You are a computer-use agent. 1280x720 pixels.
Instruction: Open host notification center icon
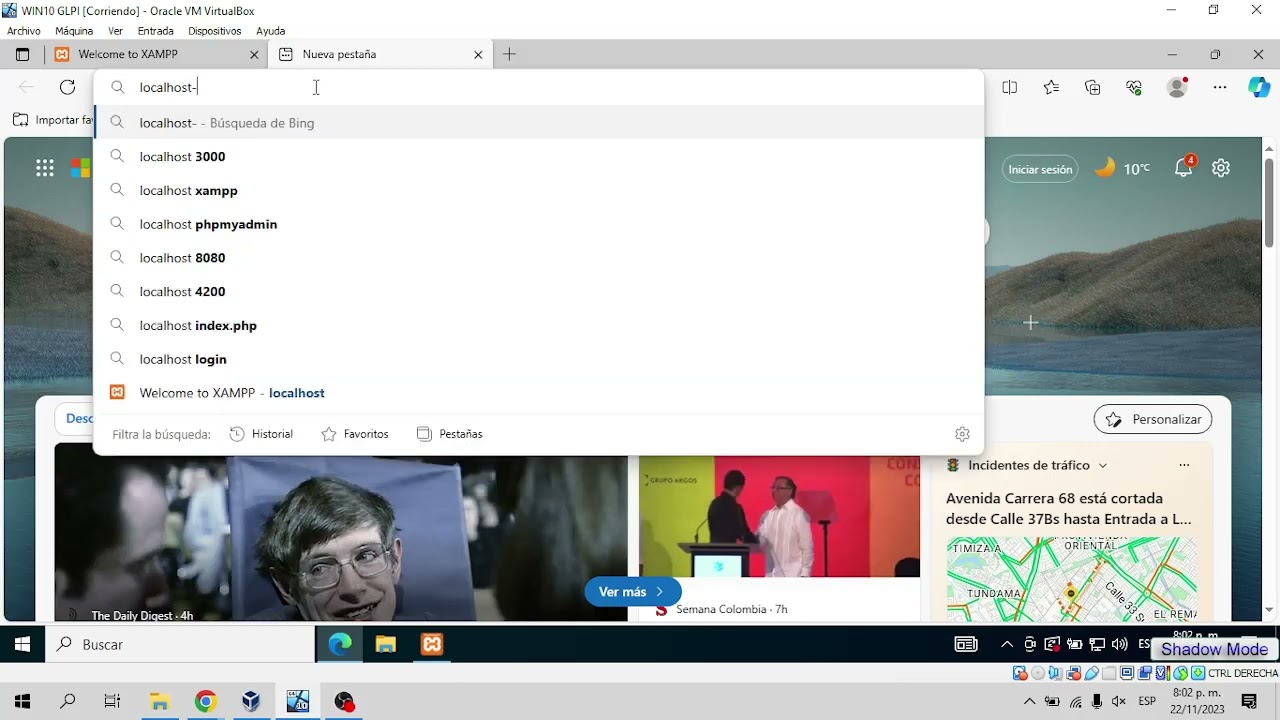[x=1249, y=702]
